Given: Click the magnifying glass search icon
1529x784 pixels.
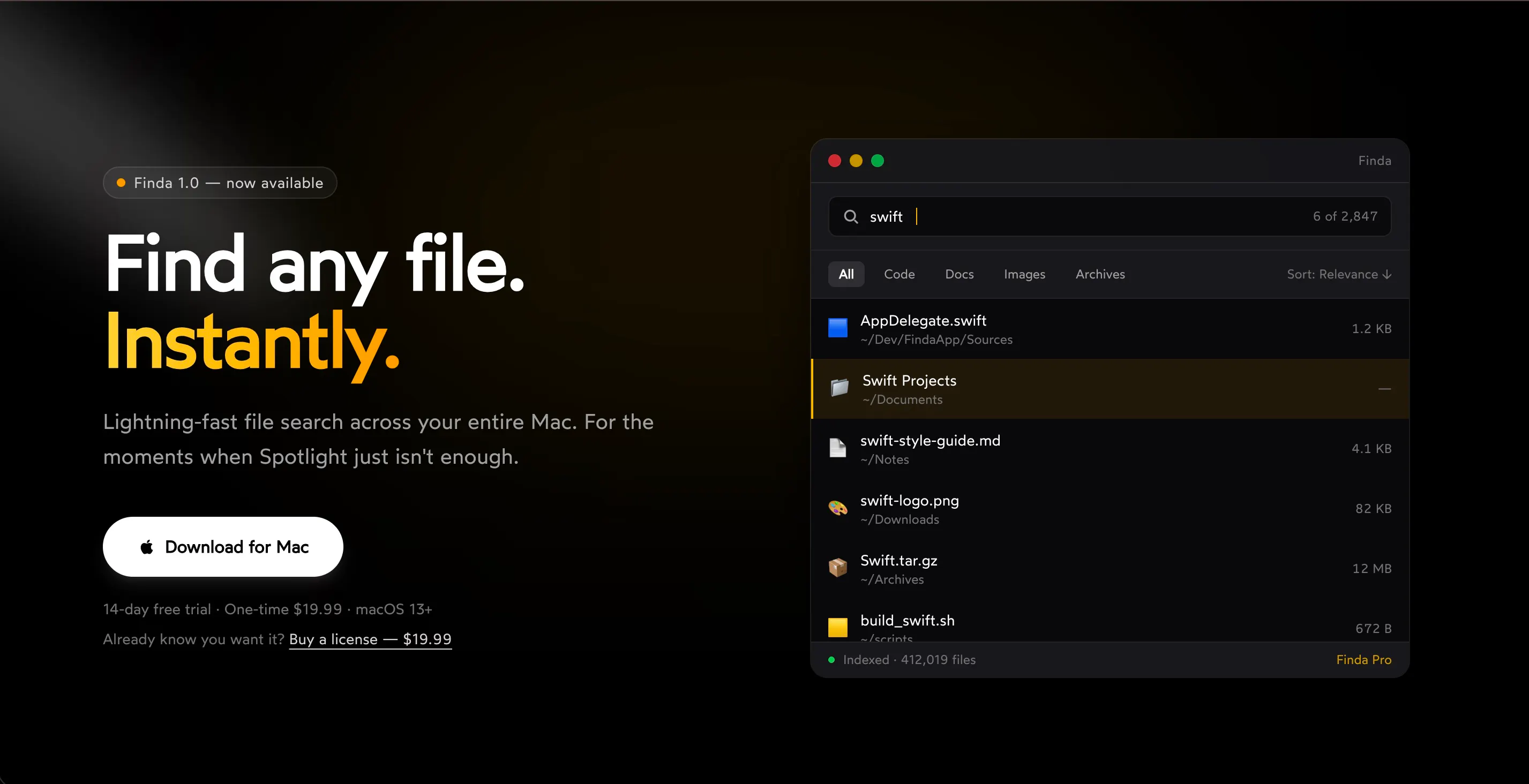Looking at the screenshot, I should 851,217.
